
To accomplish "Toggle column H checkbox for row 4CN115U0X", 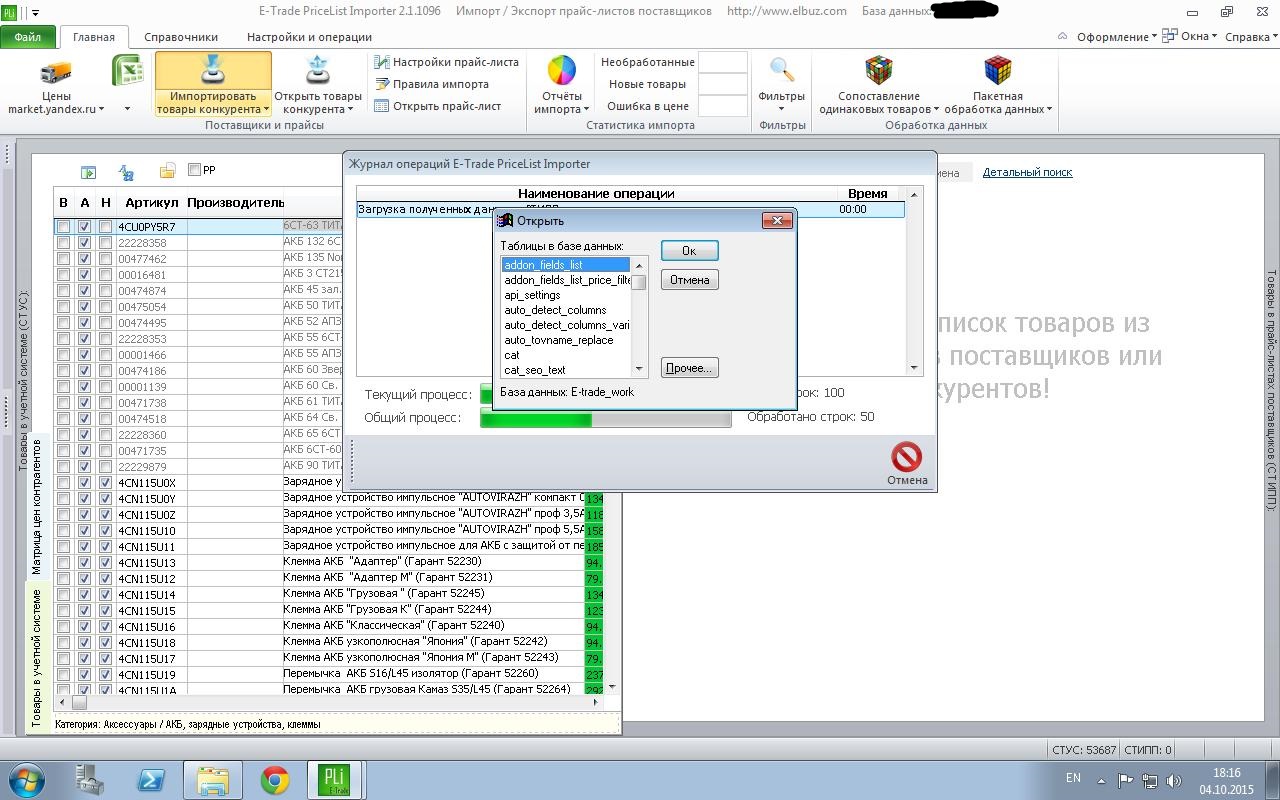I will click(x=106, y=483).
